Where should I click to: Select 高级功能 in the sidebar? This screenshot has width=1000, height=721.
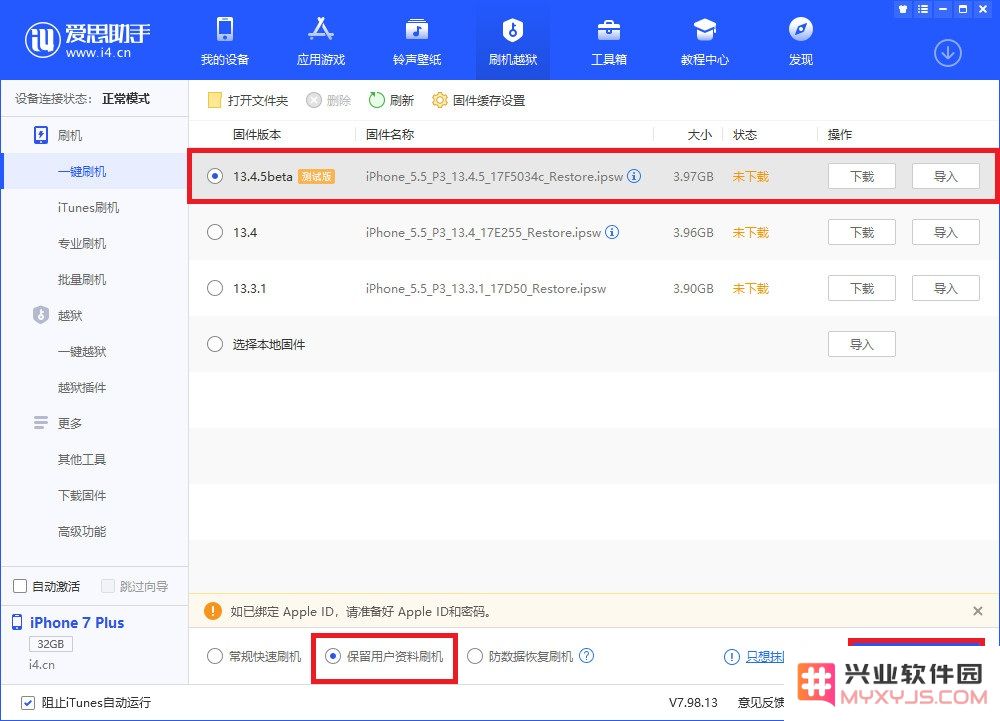click(82, 531)
